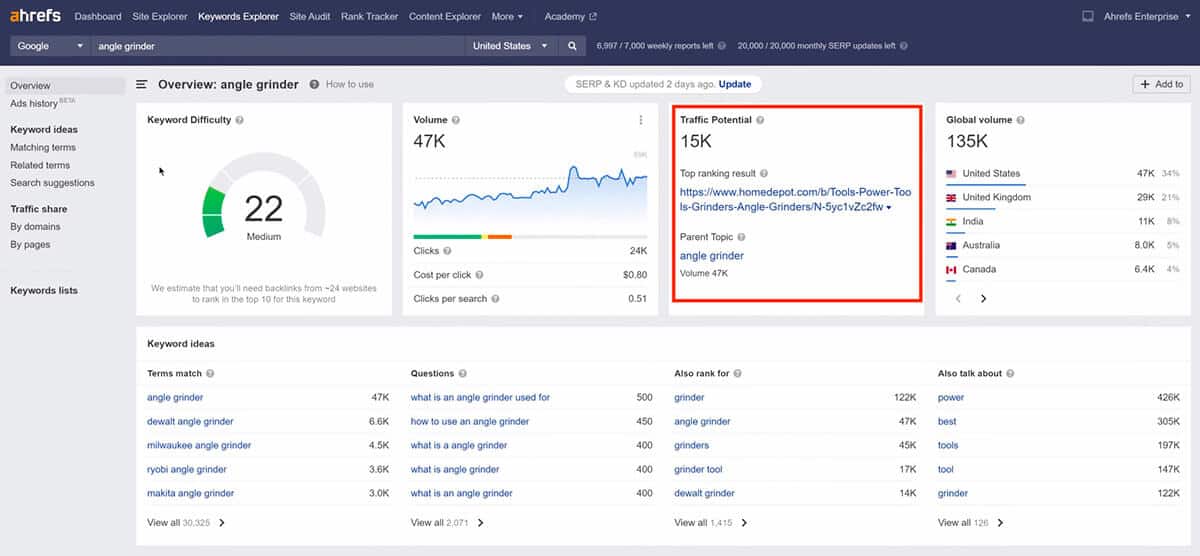Click the help icon next to Parent Topic
Image resolution: width=1200 pixels, height=556 pixels.
[741, 237]
